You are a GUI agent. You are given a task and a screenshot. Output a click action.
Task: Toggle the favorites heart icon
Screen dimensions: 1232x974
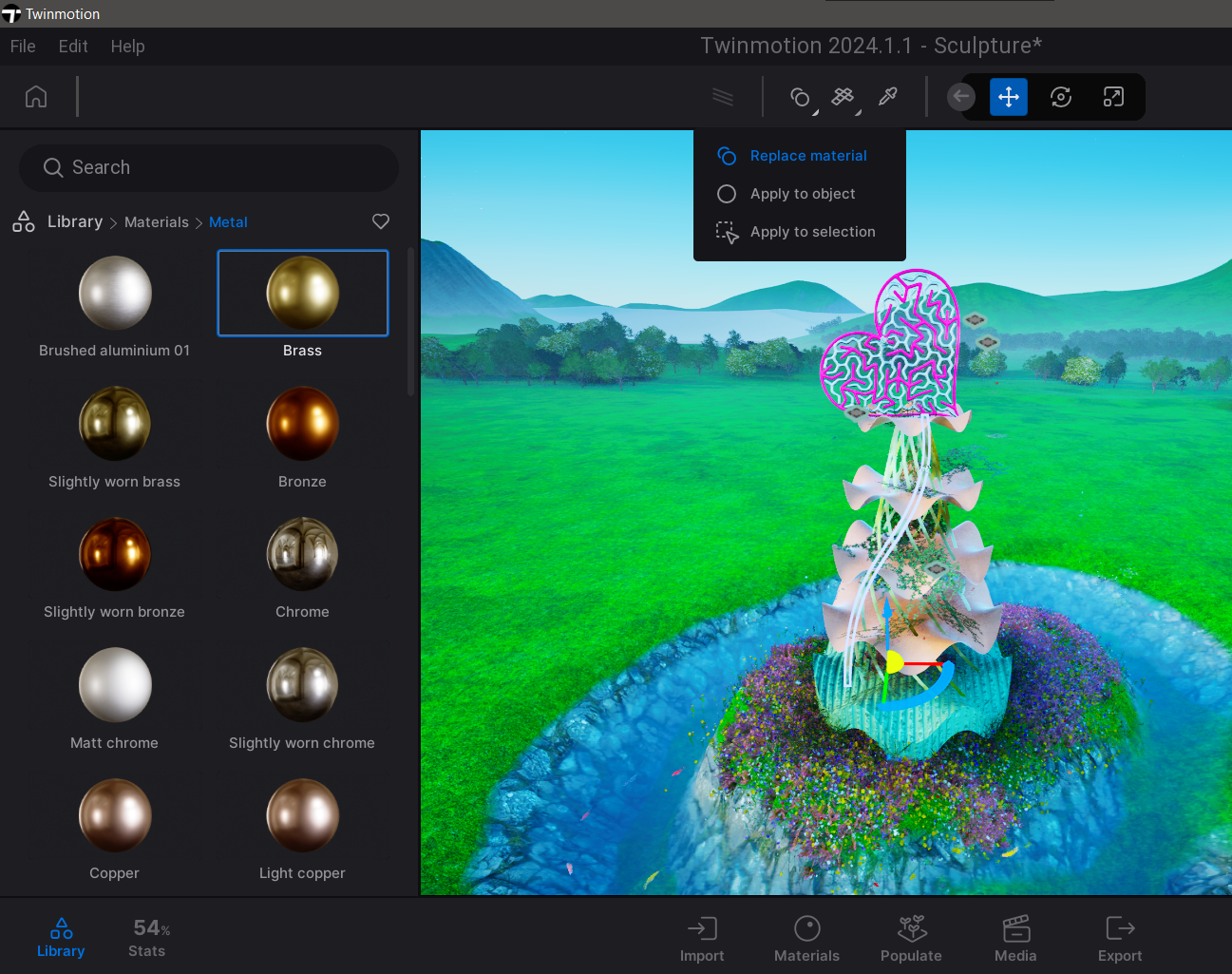(x=381, y=221)
